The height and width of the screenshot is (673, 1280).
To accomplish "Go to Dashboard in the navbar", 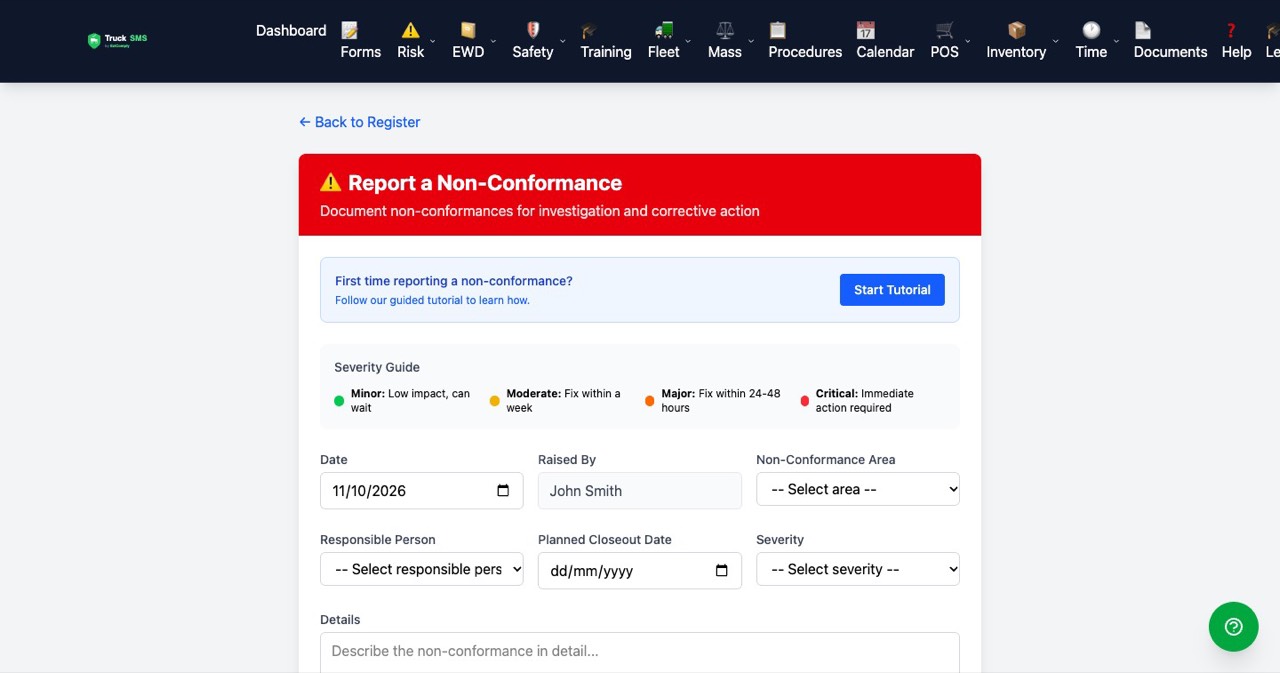I will (x=291, y=30).
